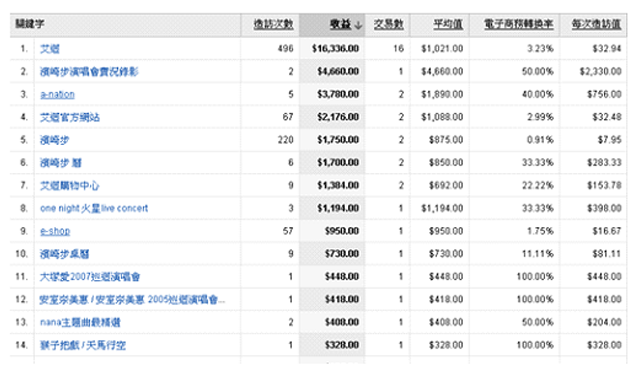Open the one night 火星 live concert keyword

coord(94,208)
